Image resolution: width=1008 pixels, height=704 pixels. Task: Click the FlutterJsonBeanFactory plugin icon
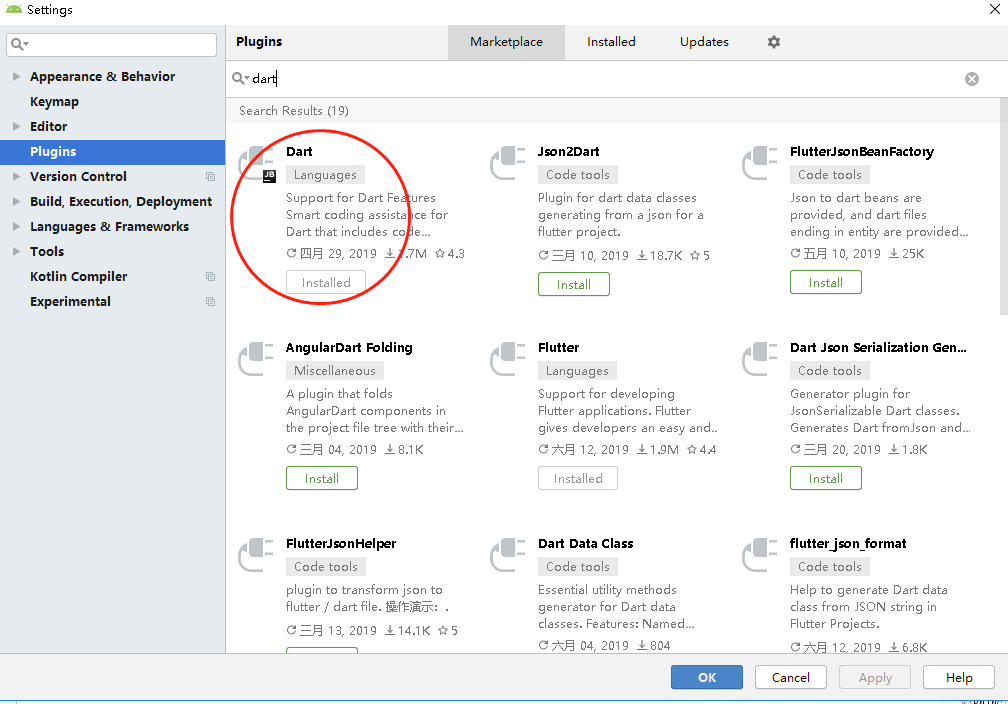click(x=760, y=163)
